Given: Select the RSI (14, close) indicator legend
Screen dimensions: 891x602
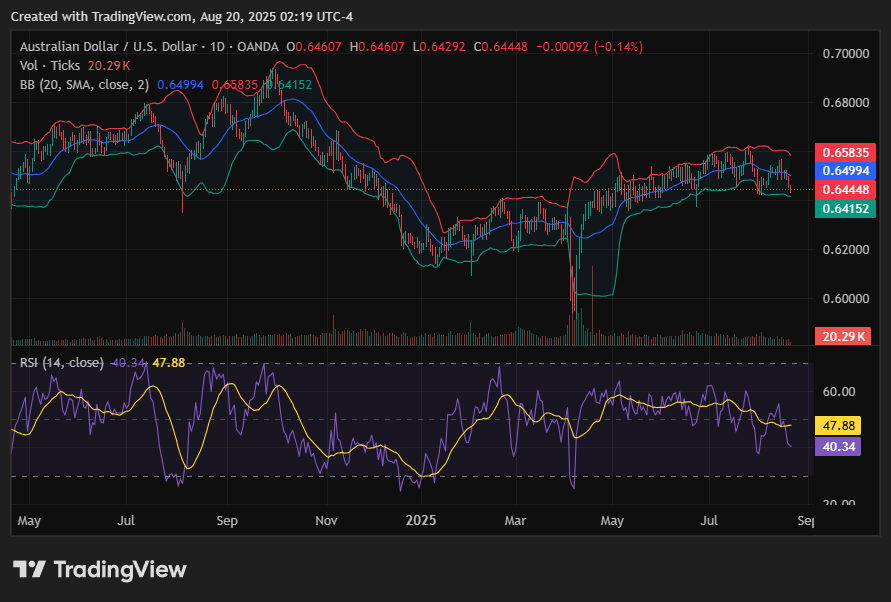Looking at the screenshot, I should point(62,363).
